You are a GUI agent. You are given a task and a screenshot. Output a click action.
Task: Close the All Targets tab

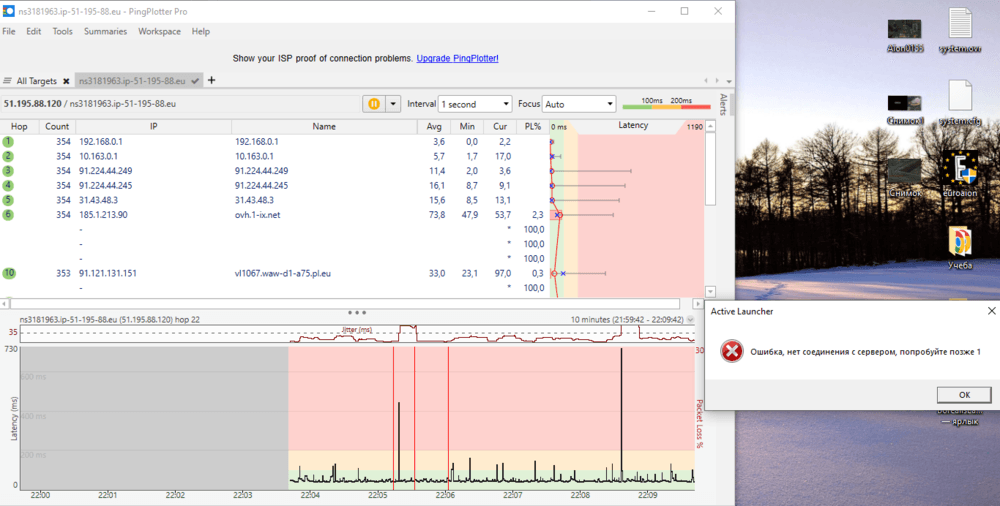click(66, 81)
